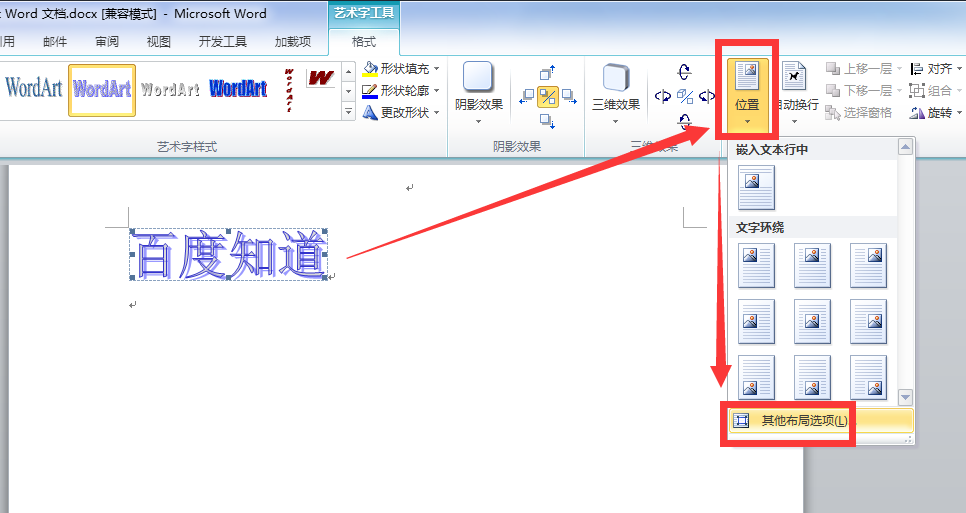
Task: Open the 选择窗格 selection pane
Action: coord(858,113)
